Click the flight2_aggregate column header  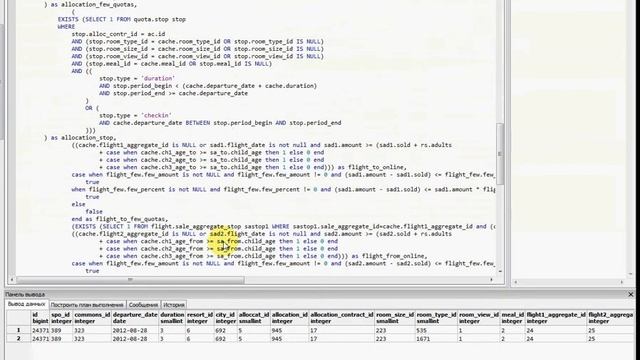tap(611, 318)
